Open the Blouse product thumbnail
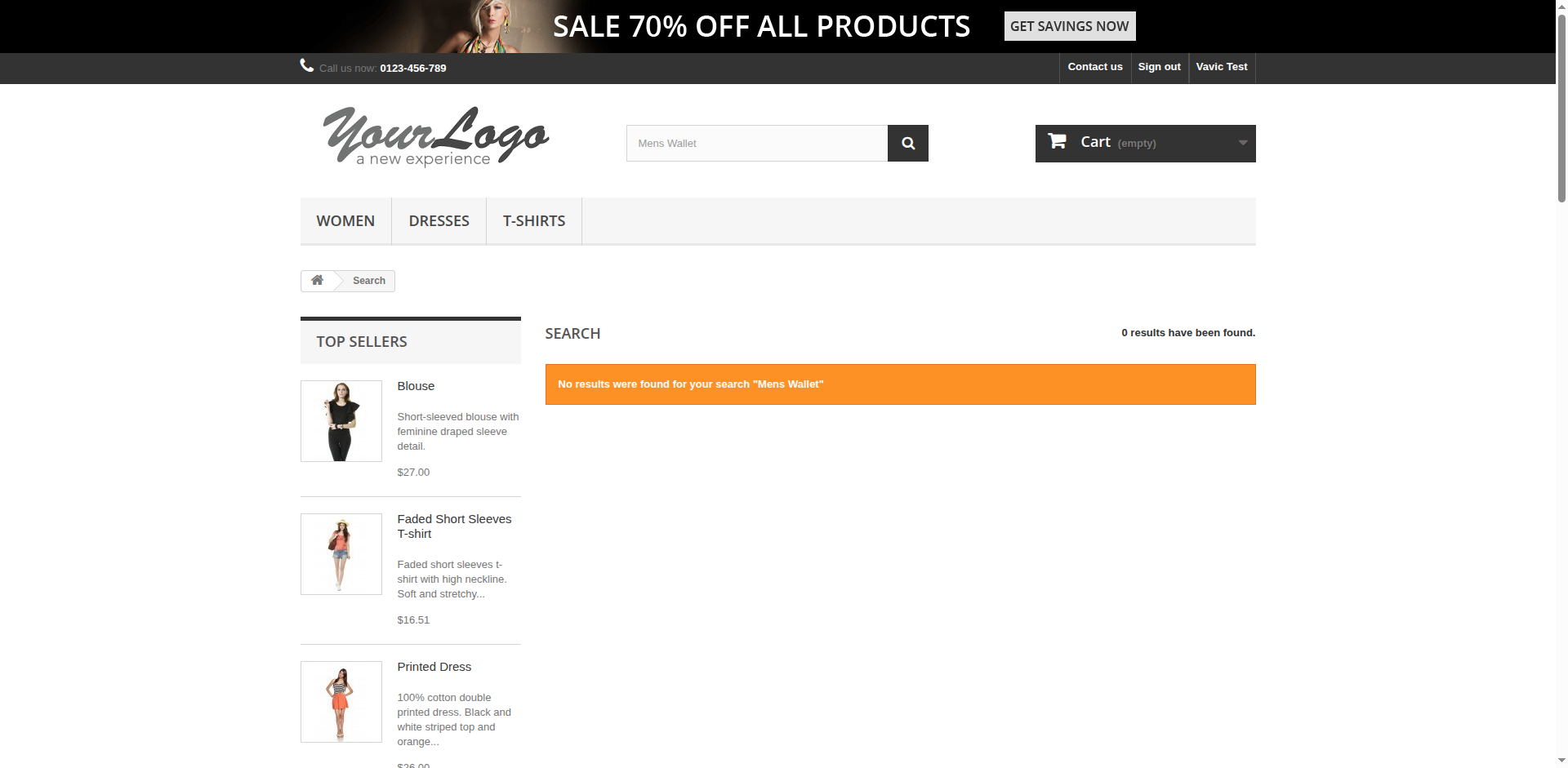This screenshot has height=768, width=1568. coord(341,421)
